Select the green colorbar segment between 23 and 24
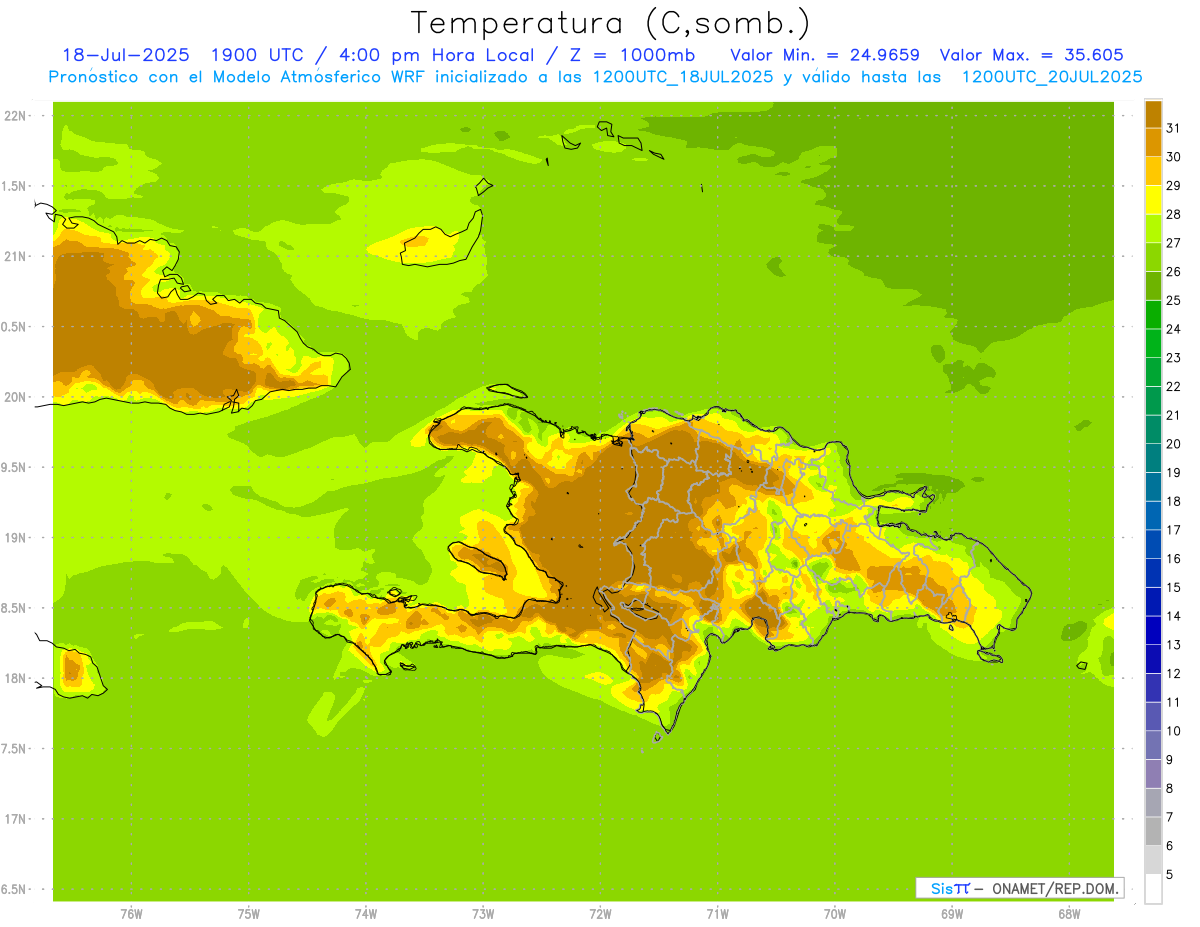1200x927 pixels. click(1153, 343)
